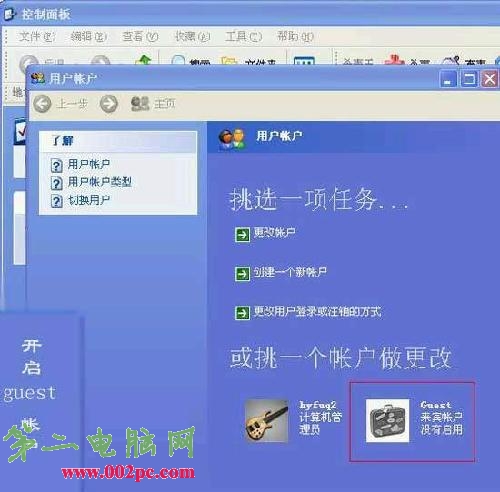Viewport: 500px width, 492px height.
Task: Click the hyfuq2 计算机管理员 account label
Action: click(320, 418)
